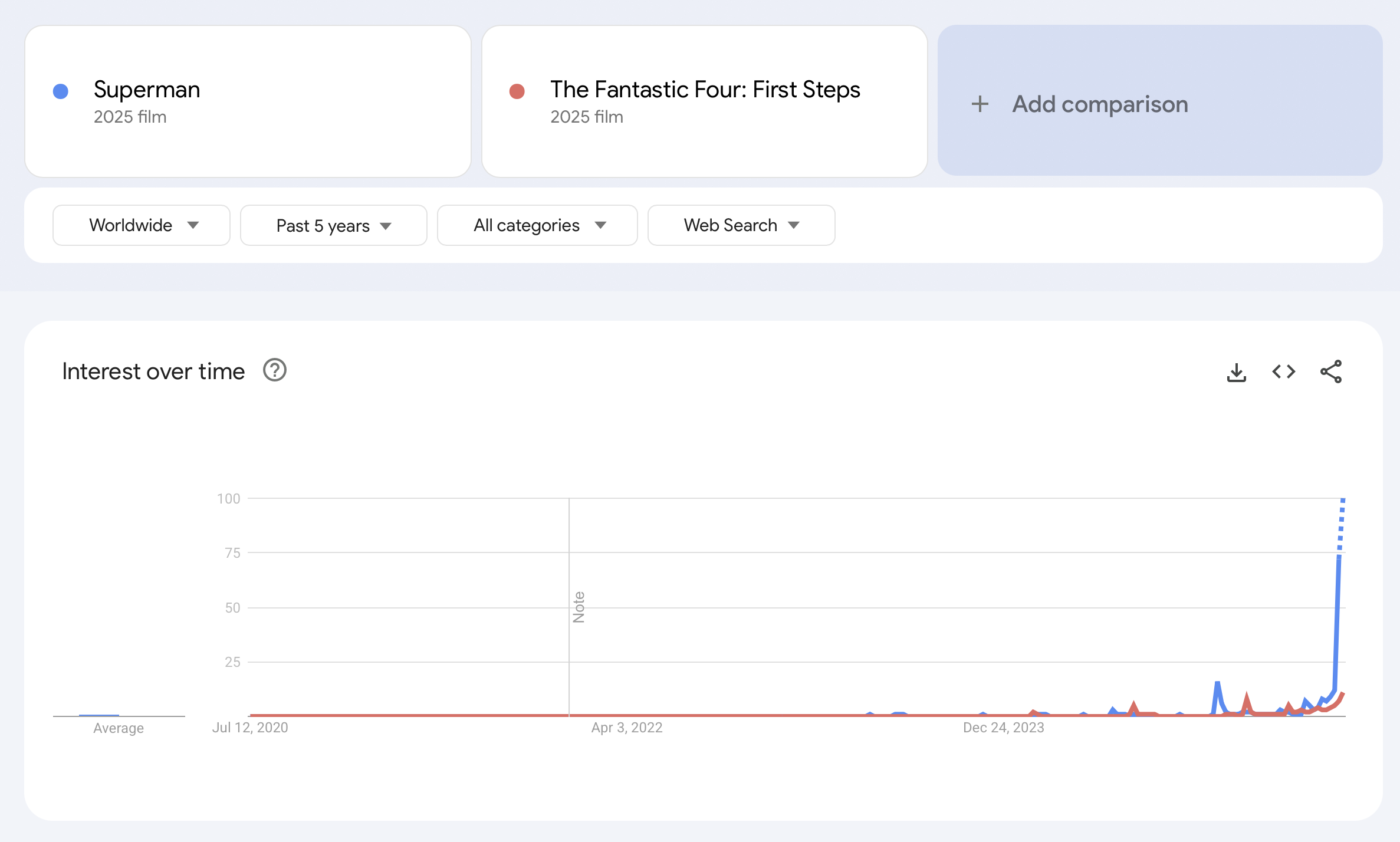Viewport: 1400px width, 842px height.
Task: Expand the Worldwide region dropdown
Action: click(x=142, y=225)
